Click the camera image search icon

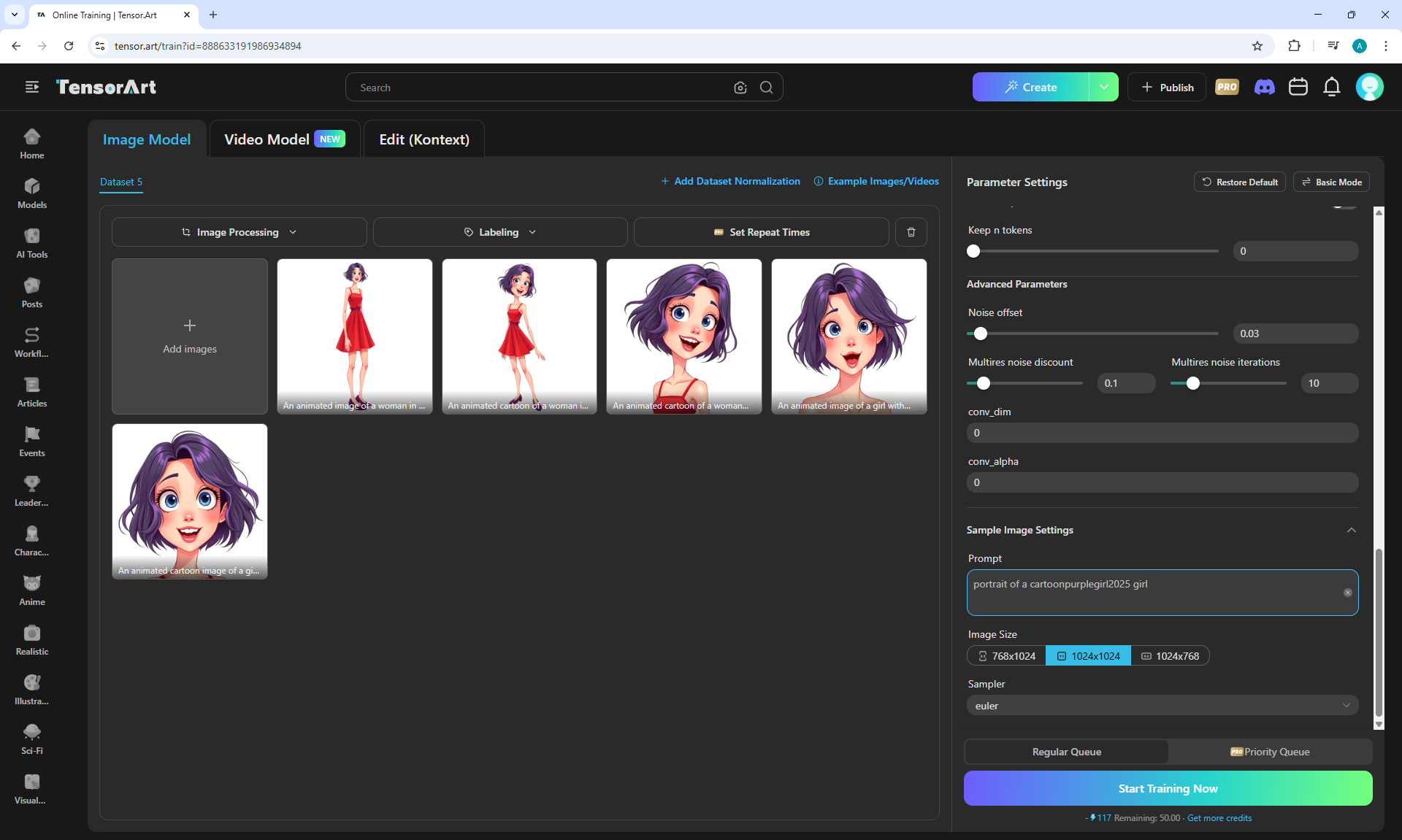click(740, 88)
